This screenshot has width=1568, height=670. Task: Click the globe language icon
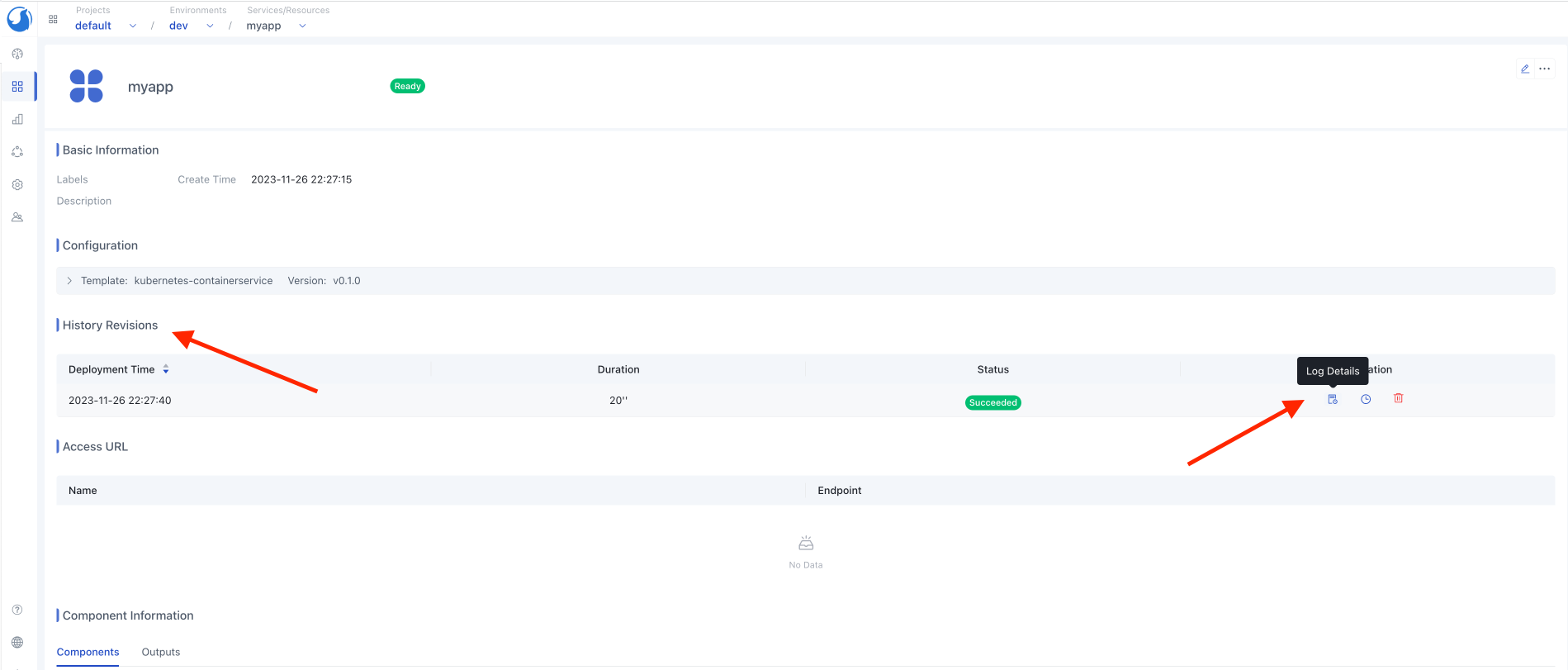click(17, 643)
